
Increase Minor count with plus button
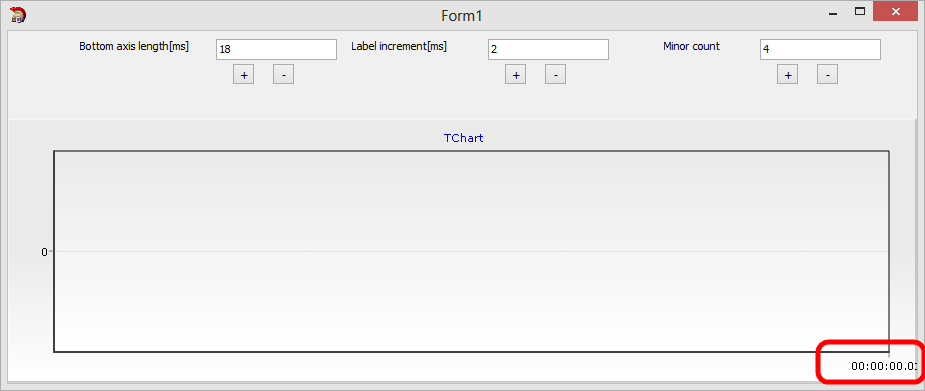click(788, 74)
